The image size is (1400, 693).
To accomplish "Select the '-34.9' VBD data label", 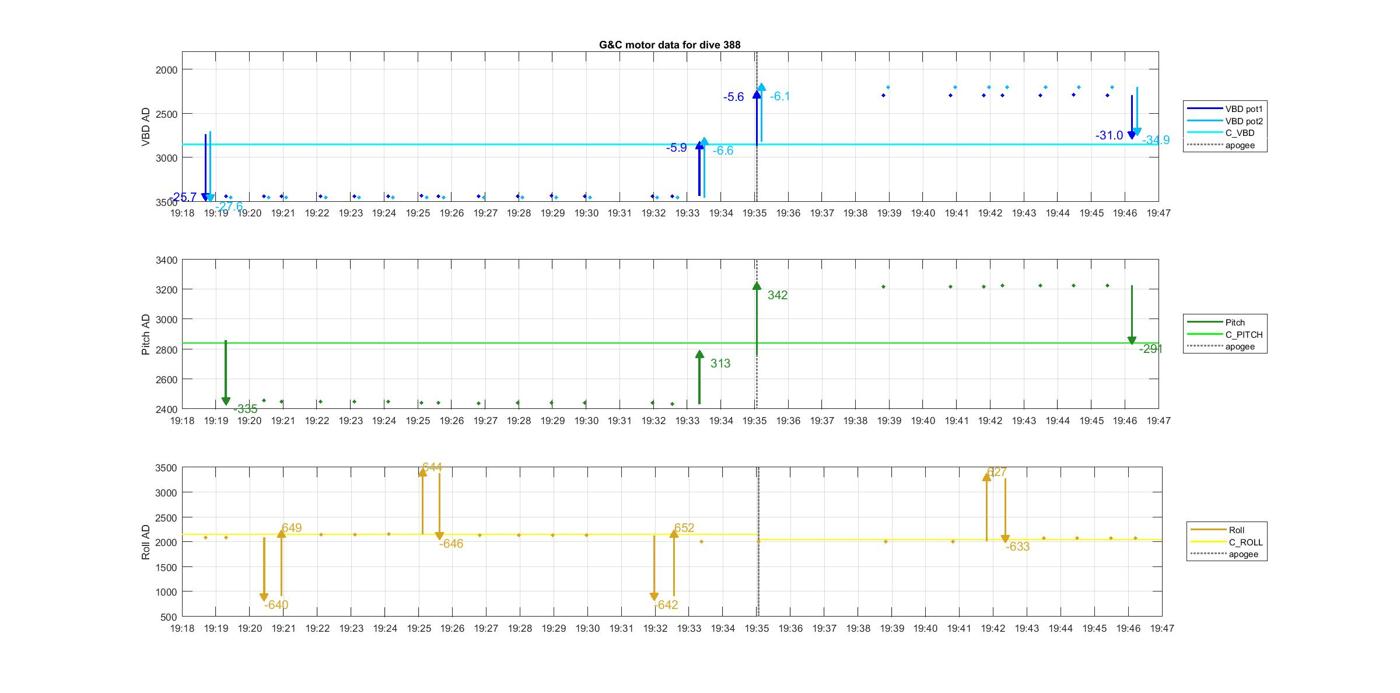I will [x=1156, y=140].
